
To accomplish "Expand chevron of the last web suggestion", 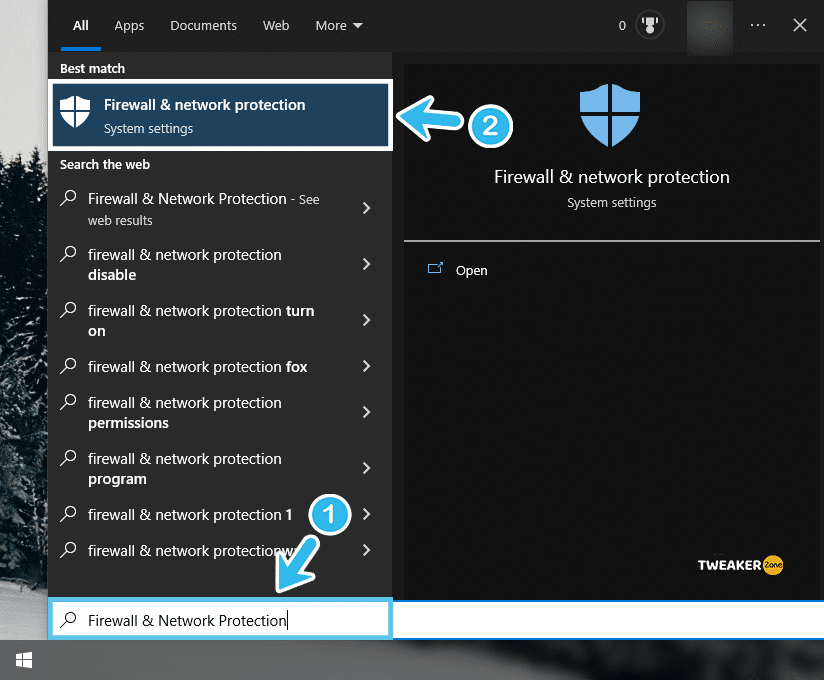I will [x=367, y=550].
